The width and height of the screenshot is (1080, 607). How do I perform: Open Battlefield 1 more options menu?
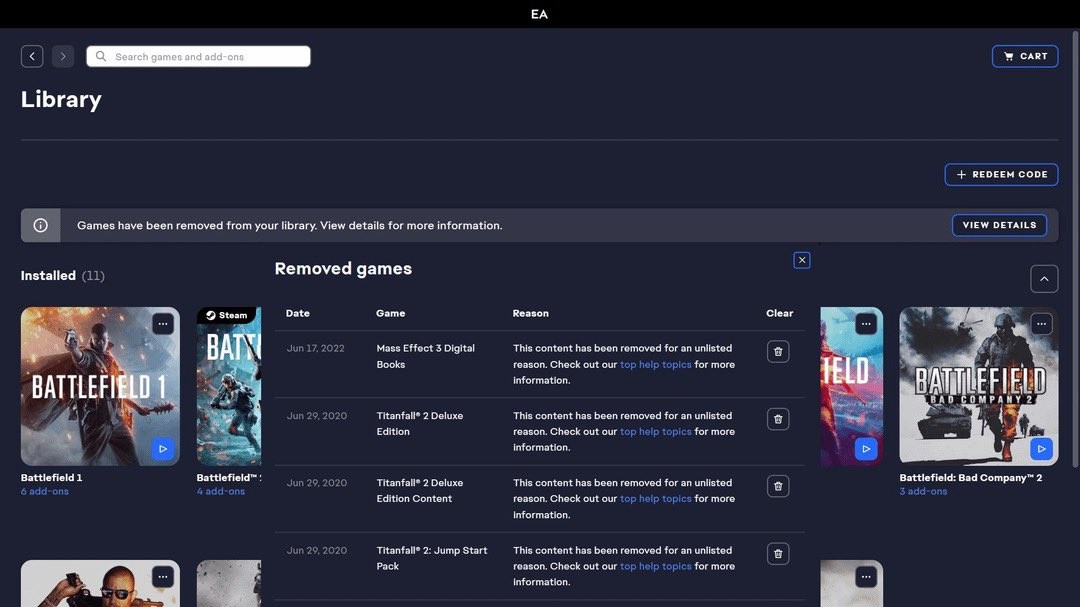[163, 324]
